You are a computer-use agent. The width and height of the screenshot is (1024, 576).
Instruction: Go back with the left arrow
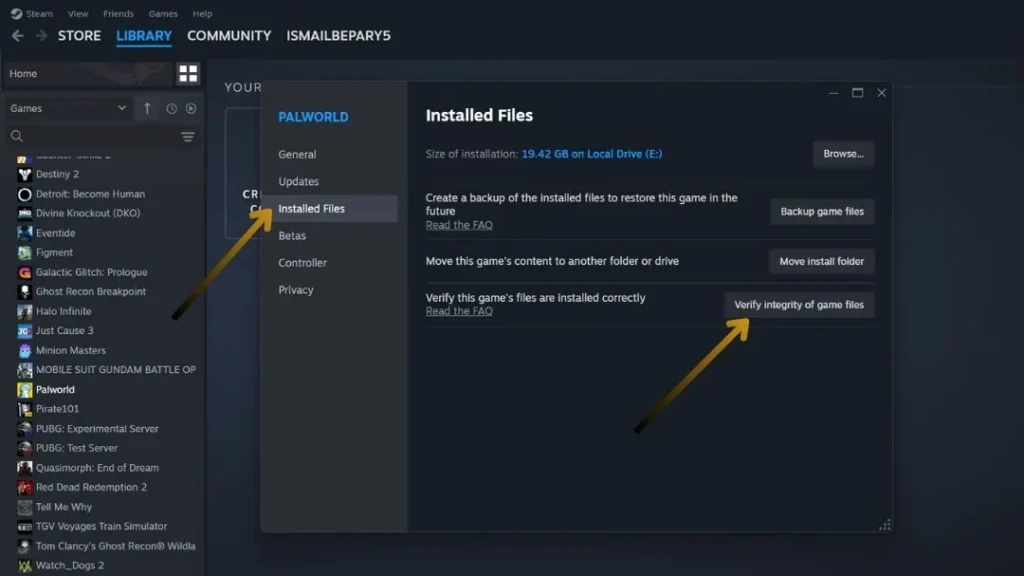pos(18,35)
